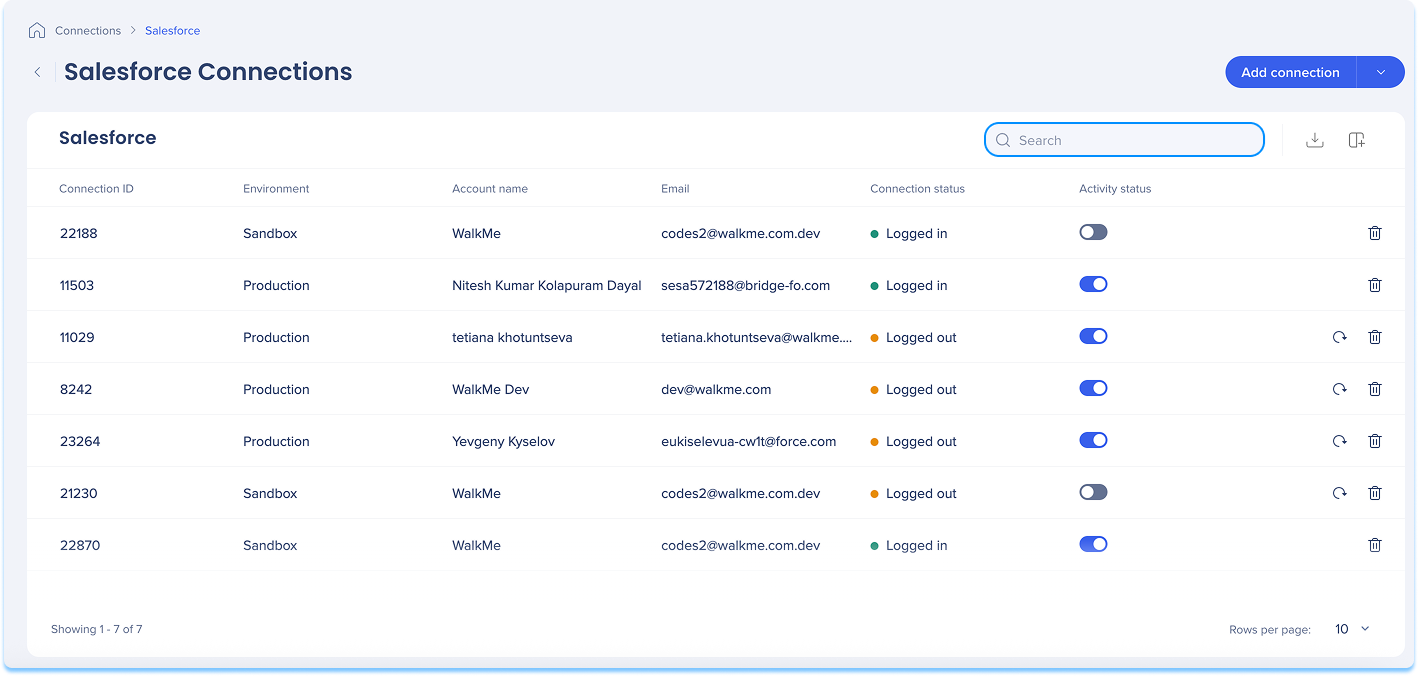Click account name tetiana khotuntseva
Viewport: 1418px width, 676px height.
coord(512,337)
